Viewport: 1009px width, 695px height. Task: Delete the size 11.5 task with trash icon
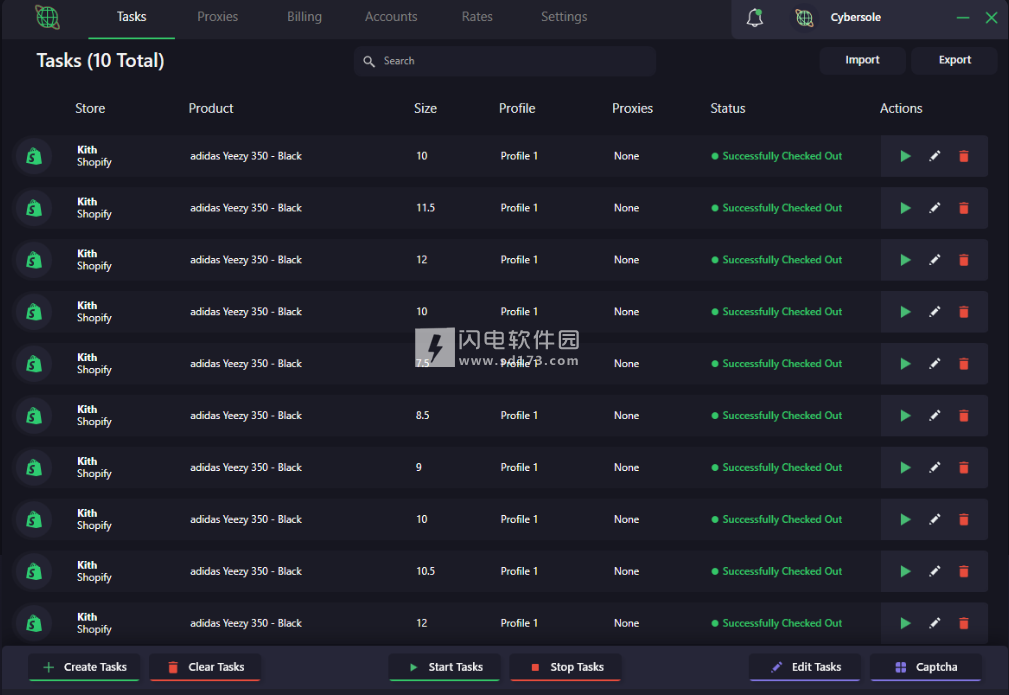tap(963, 208)
